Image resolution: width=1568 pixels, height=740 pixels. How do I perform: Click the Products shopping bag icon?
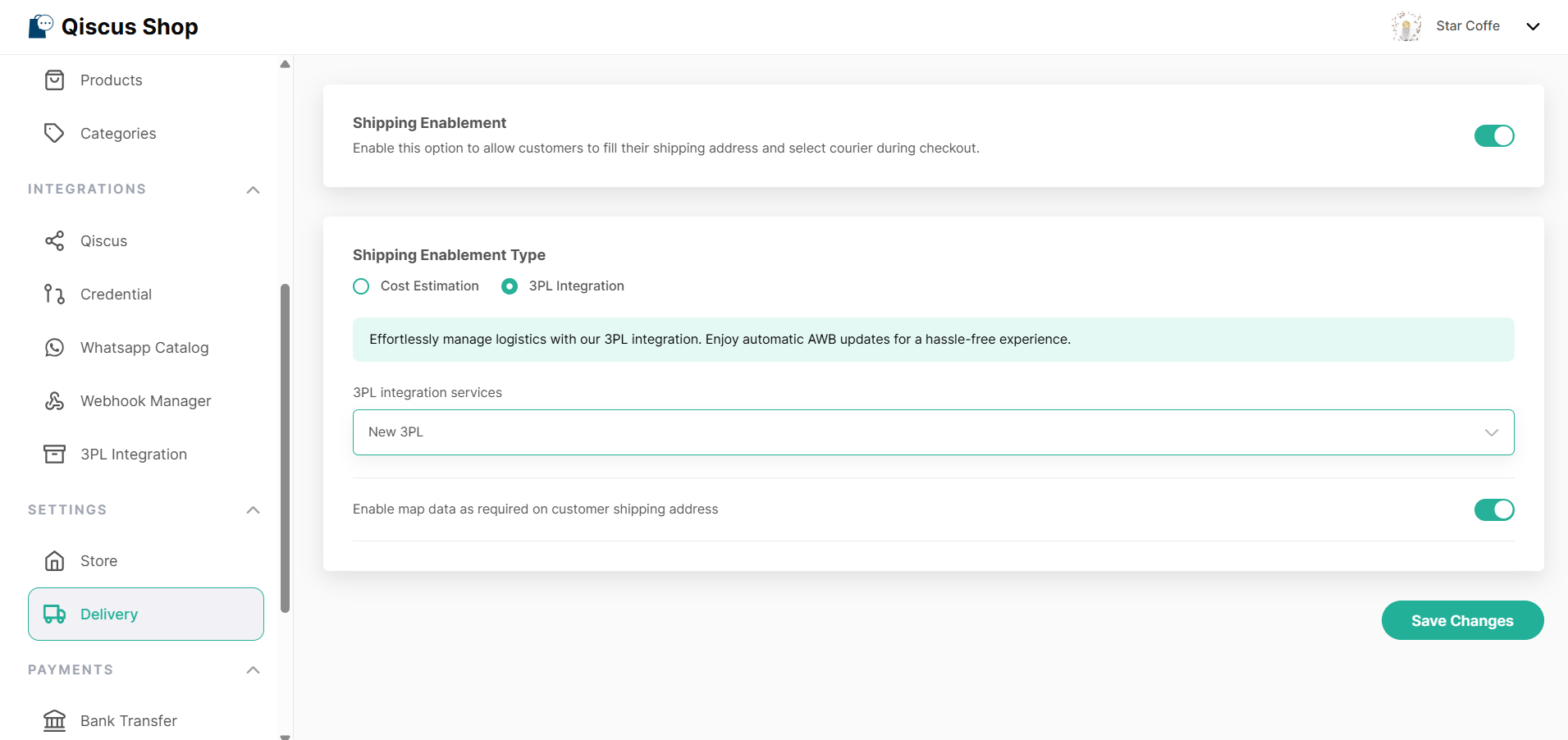pyautogui.click(x=54, y=80)
